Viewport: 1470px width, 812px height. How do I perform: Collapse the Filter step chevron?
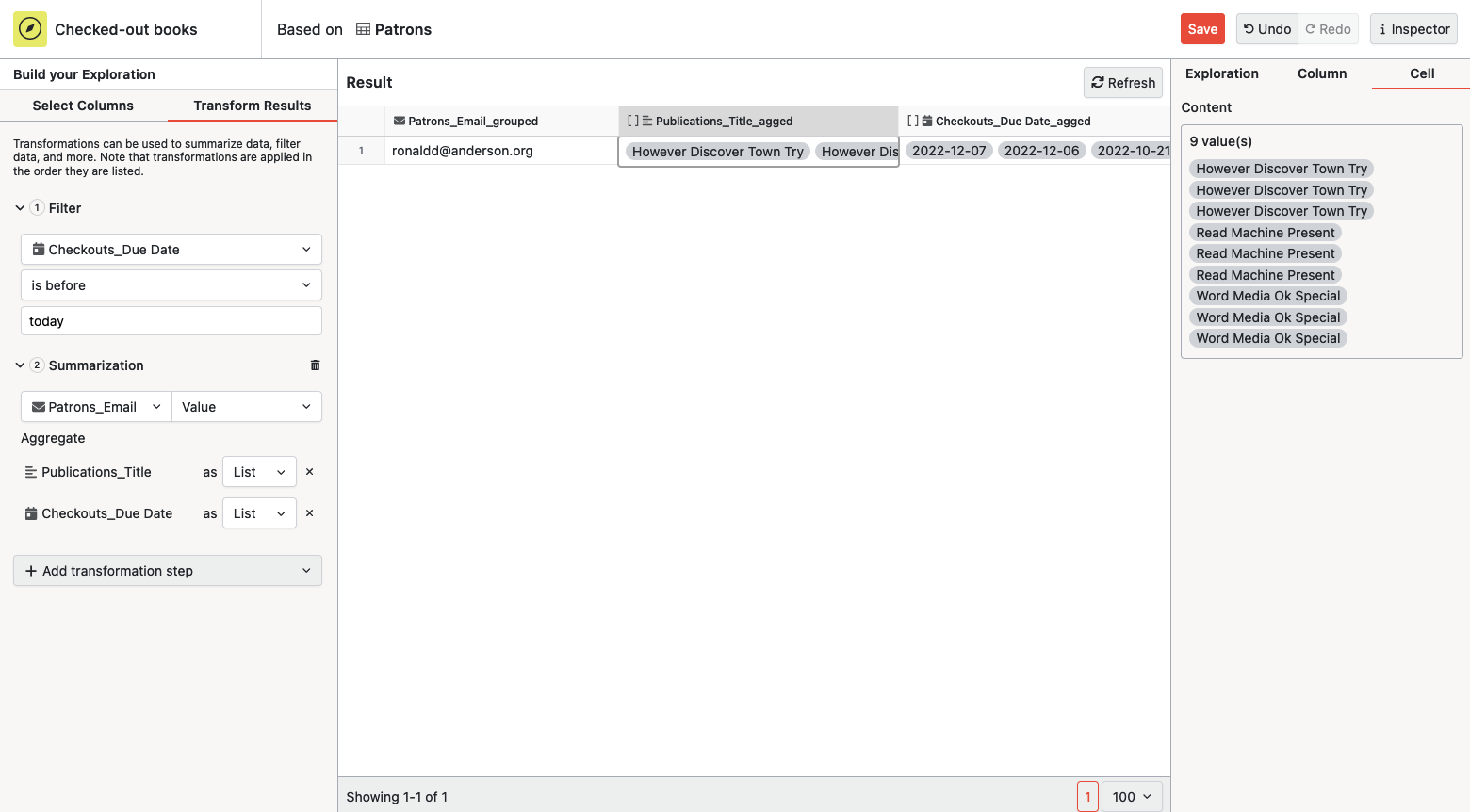pos(20,208)
